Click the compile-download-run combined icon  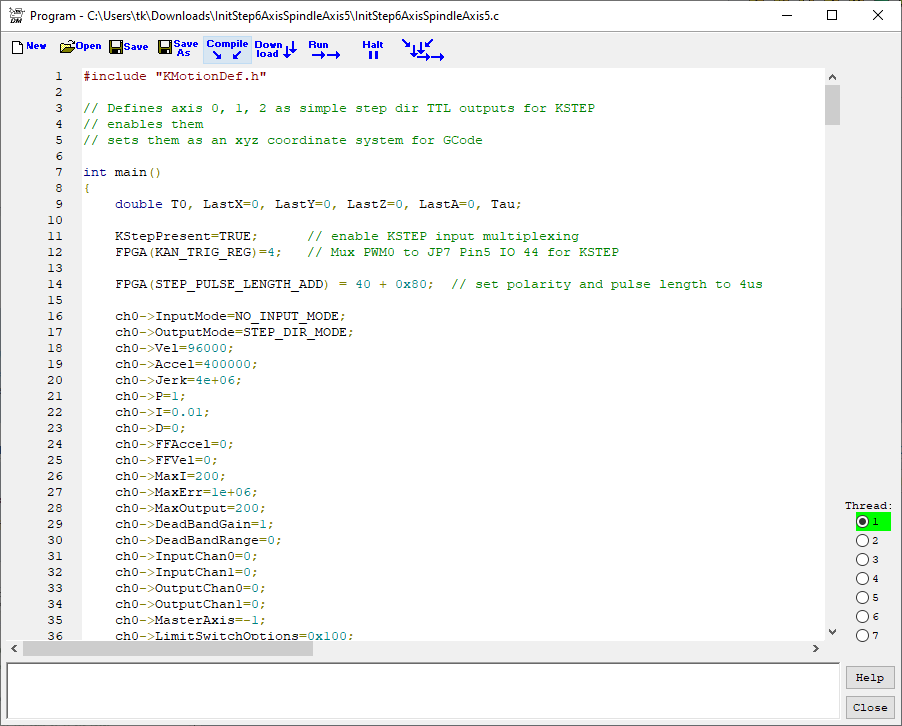pos(423,49)
